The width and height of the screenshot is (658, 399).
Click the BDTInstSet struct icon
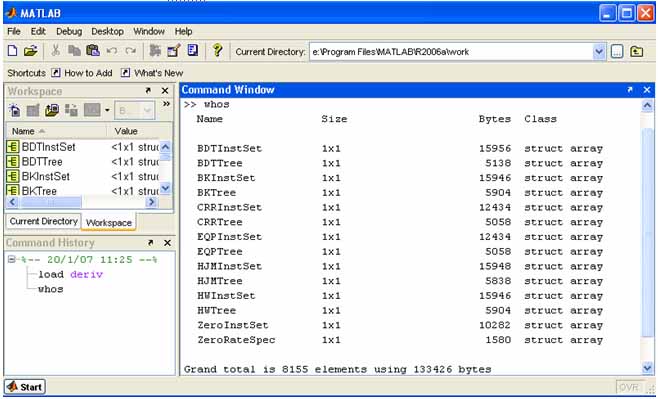(x=13, y=146)
